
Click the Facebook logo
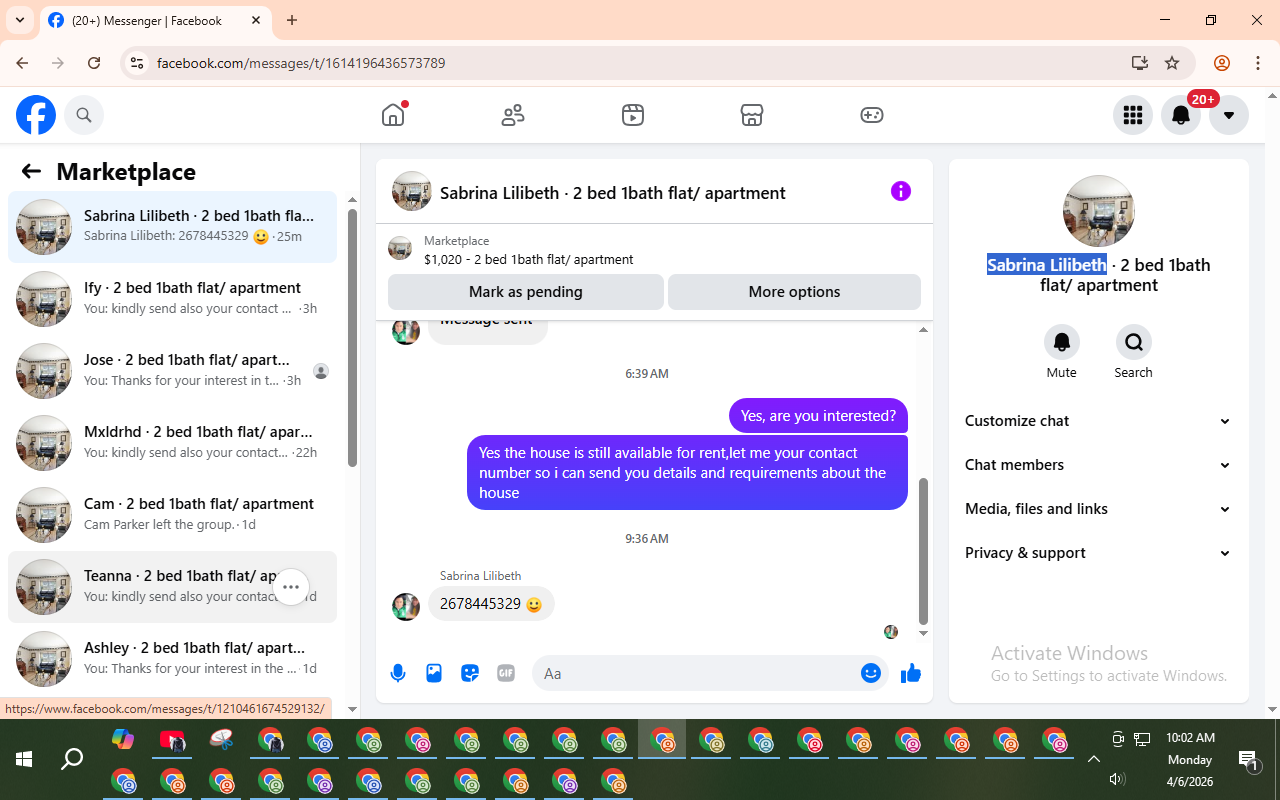[x=36, y=115]
